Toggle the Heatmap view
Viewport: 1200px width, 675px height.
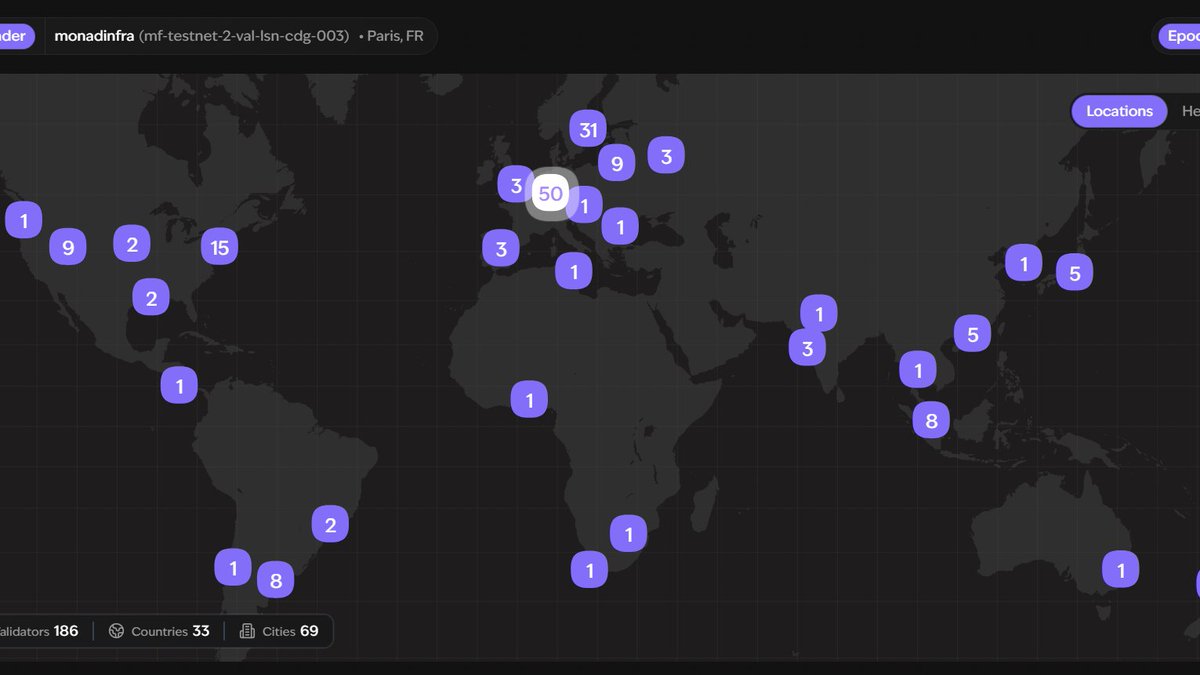(x=1190, y=111)
